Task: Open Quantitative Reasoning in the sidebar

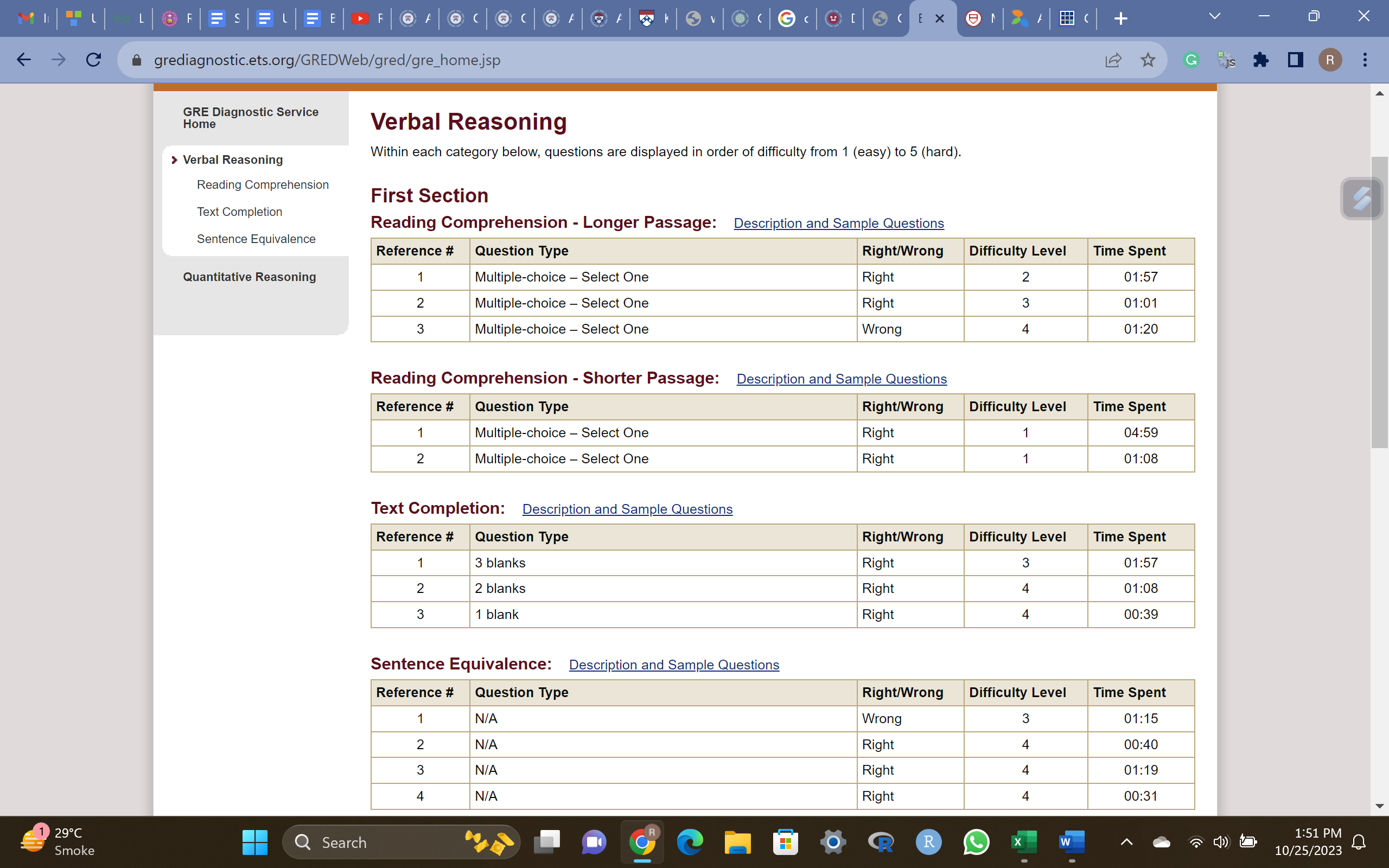Action: tap(249, 277)
